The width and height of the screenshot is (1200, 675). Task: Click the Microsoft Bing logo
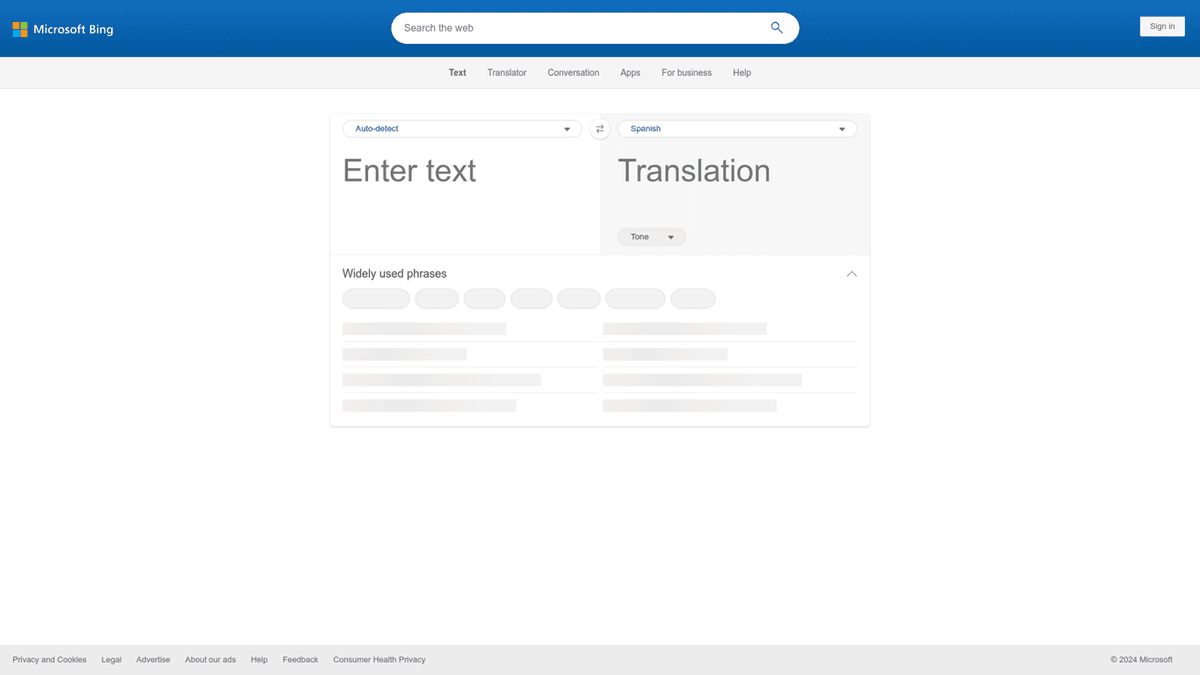63,29
